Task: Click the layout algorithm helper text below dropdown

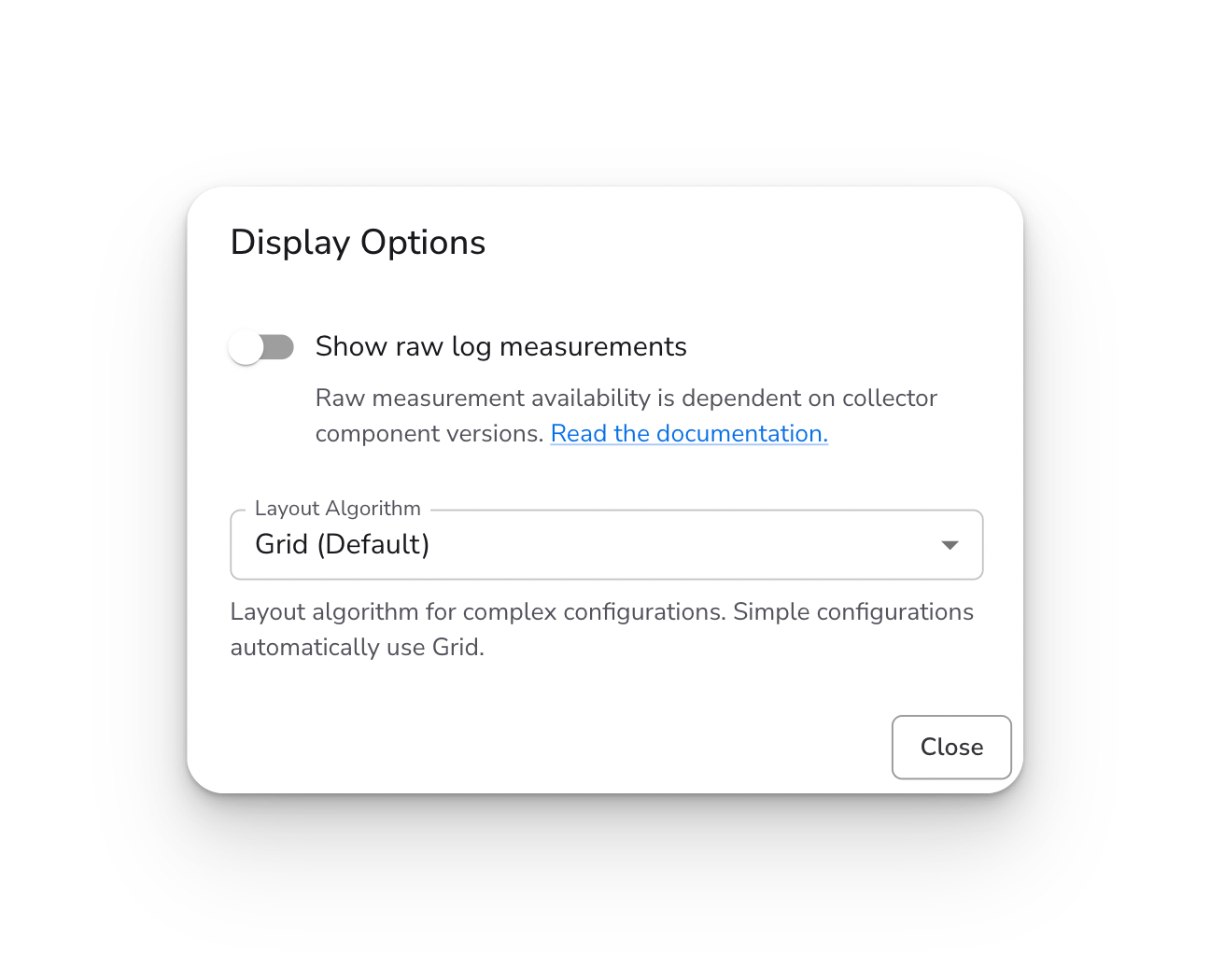Action: [x=602, y=630]
